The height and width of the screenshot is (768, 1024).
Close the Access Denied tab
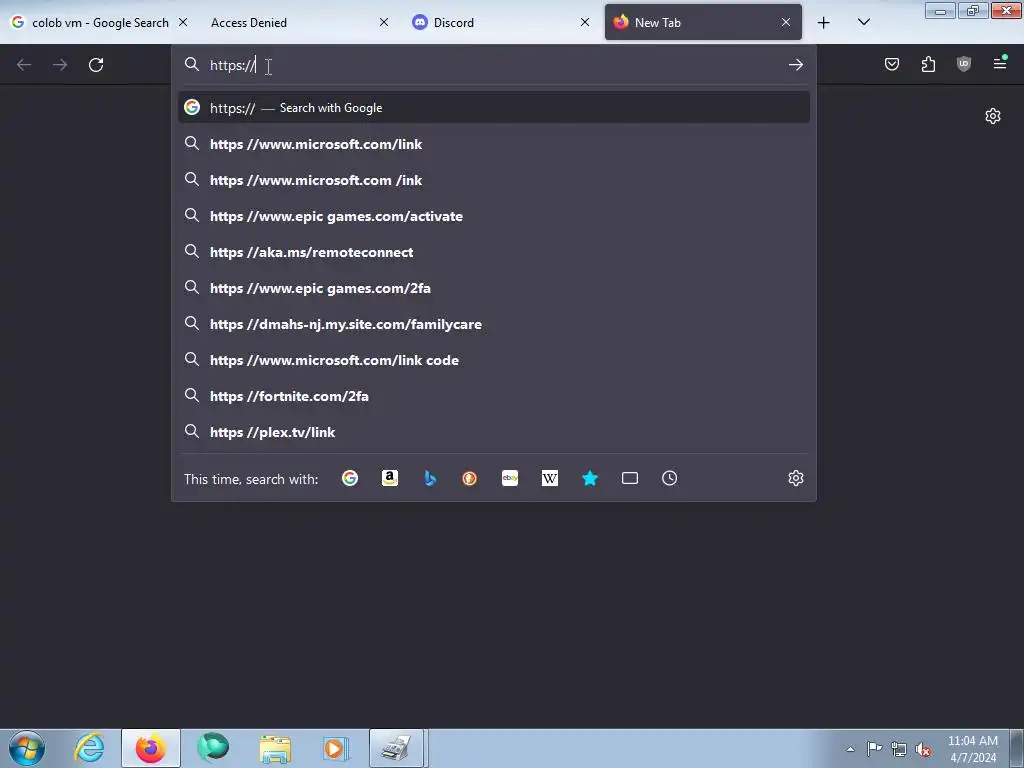click(x=384, y=22)
